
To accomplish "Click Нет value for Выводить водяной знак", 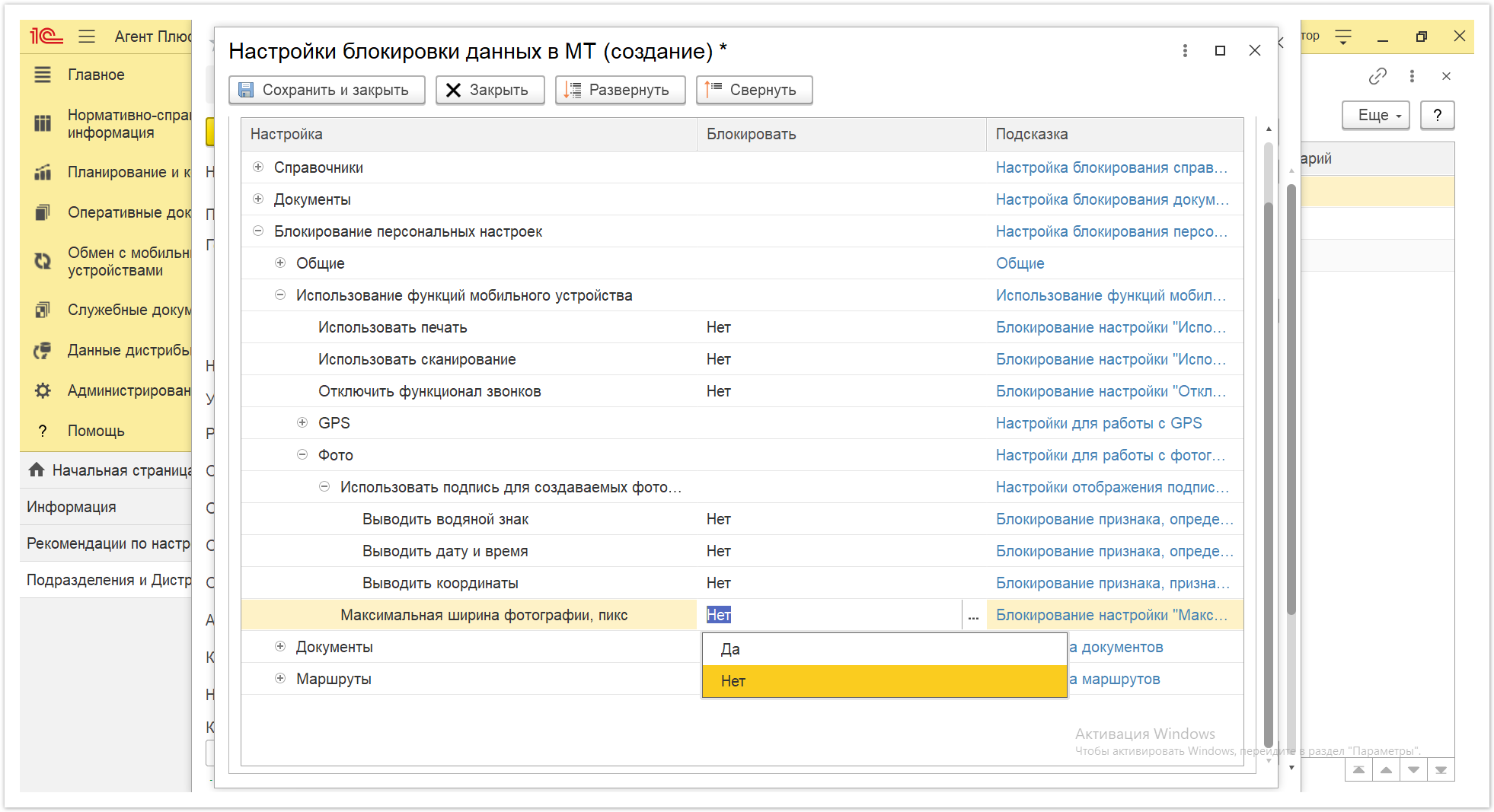I will coord(719,519).
